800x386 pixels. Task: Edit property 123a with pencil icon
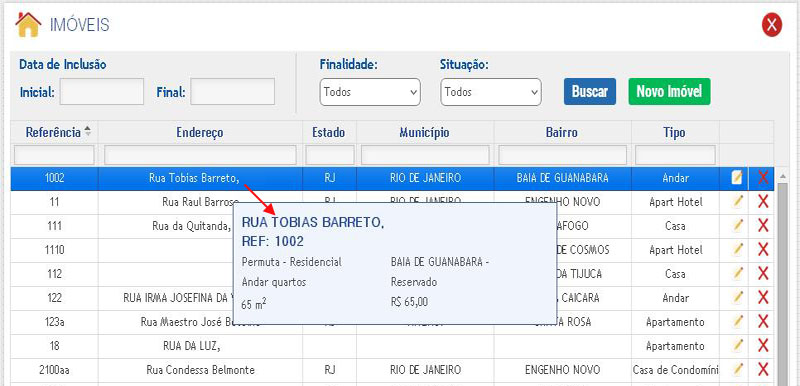tap(737, 322)
